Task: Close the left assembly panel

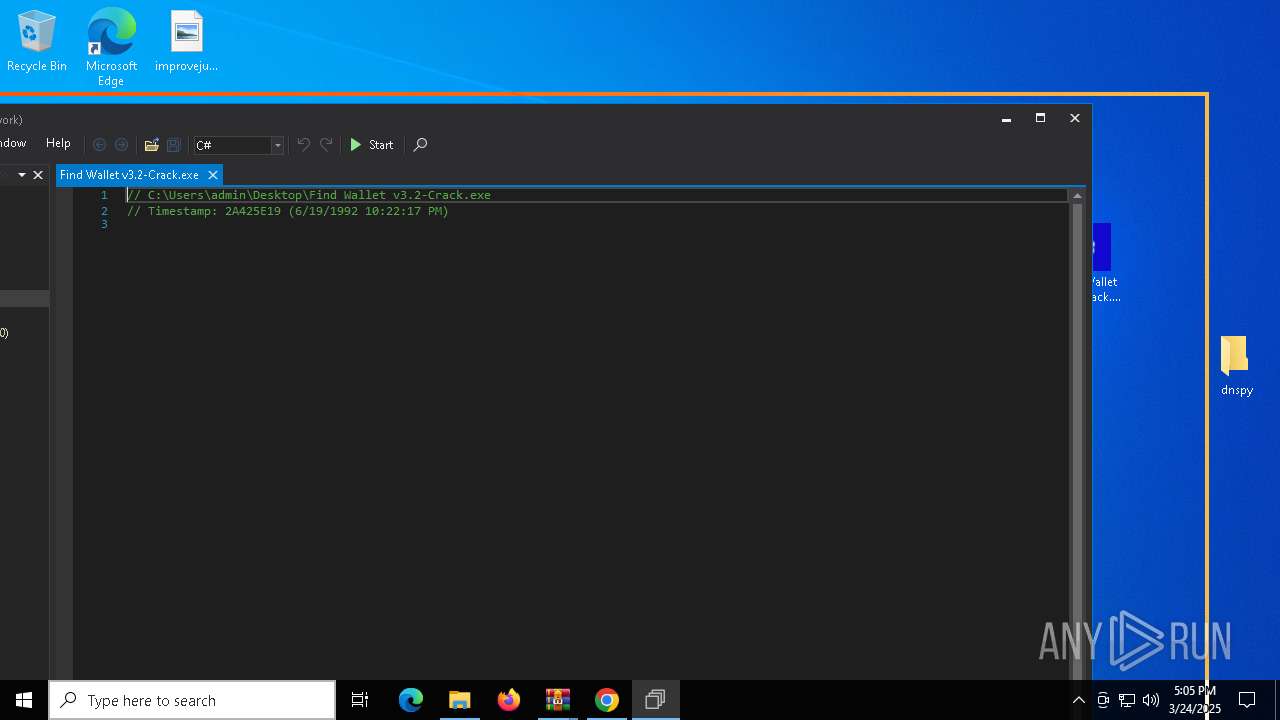Action: [x=38, y=175]
